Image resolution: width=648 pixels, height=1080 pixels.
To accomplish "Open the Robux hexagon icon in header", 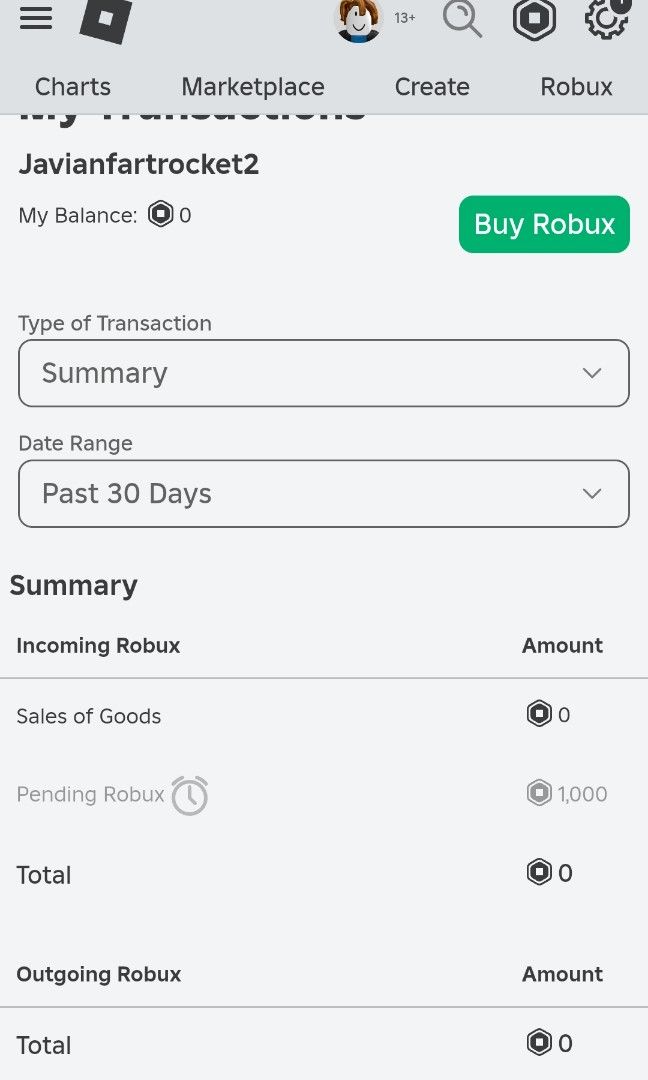I will pyautogui.click(x=534, y=19).
